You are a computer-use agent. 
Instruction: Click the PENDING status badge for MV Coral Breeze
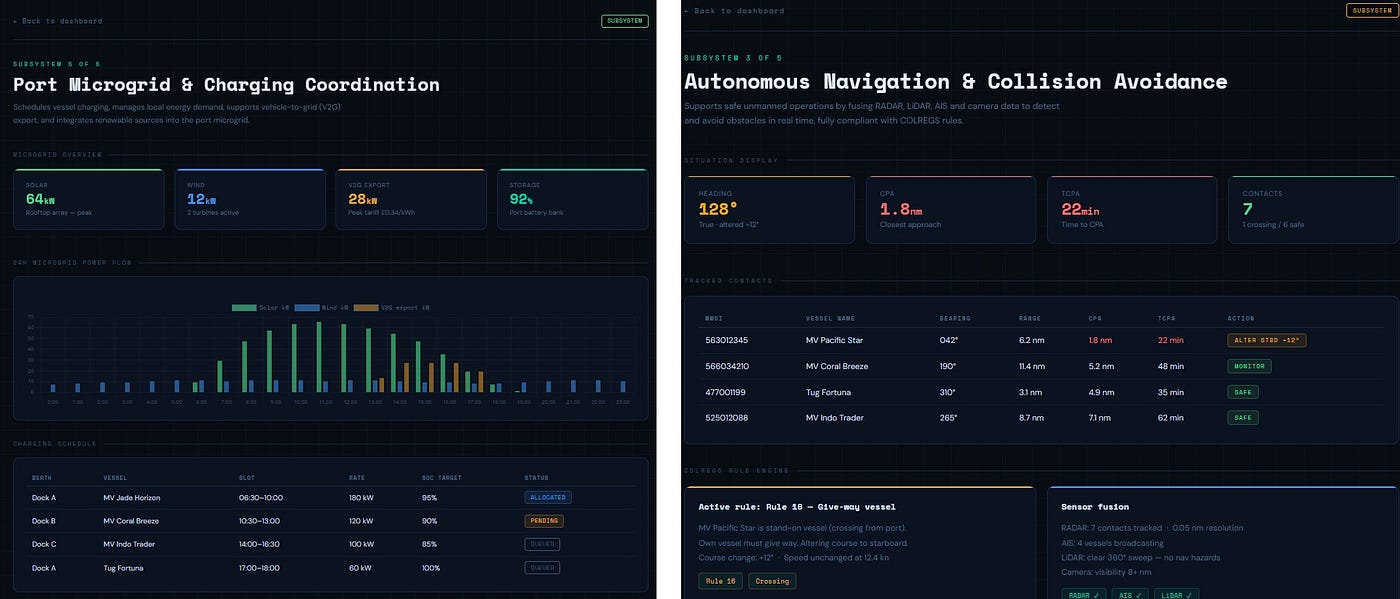tap(544, 521)
